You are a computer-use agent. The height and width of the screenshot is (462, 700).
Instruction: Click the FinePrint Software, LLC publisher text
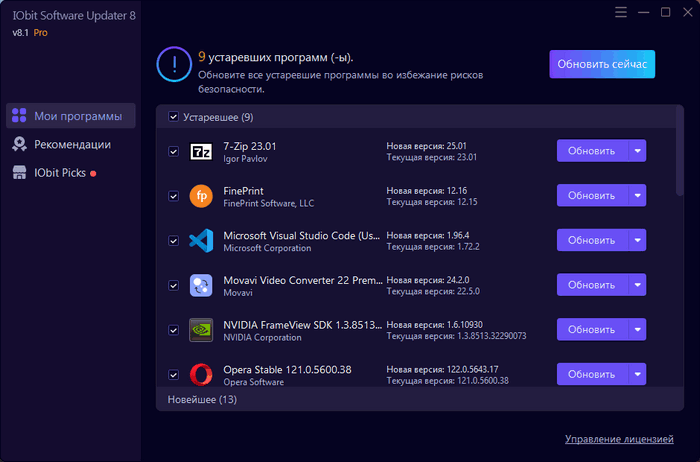click(268, 204)
